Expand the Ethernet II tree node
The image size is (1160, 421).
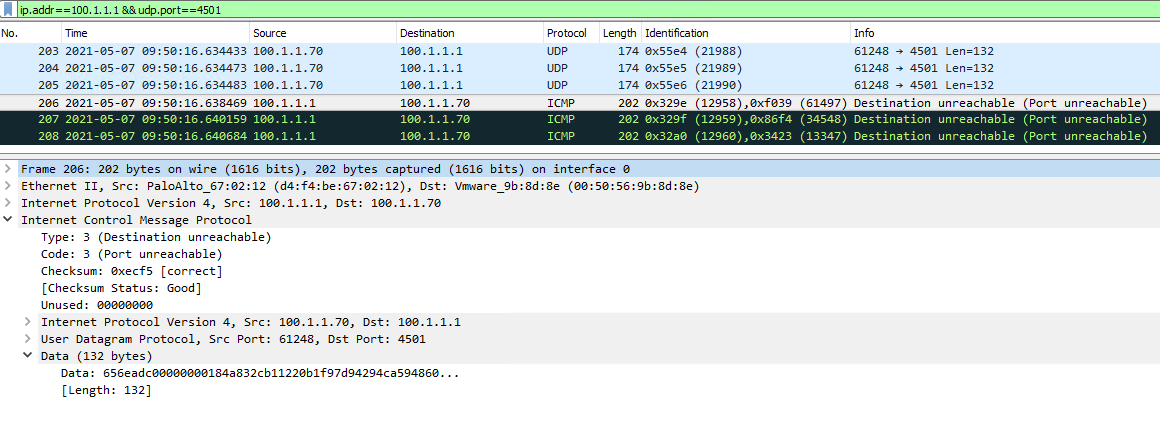(7, 186)
